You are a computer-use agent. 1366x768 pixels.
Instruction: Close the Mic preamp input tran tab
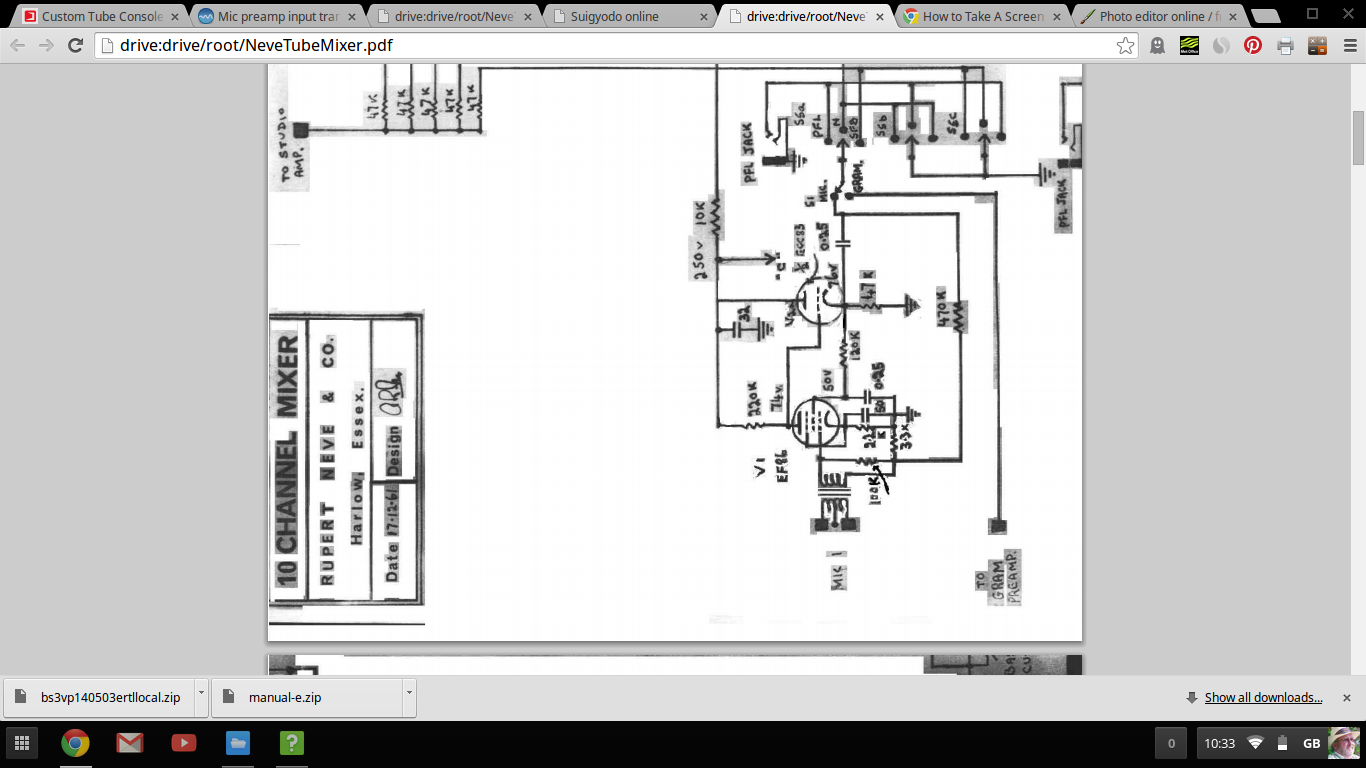pos(352,17)
